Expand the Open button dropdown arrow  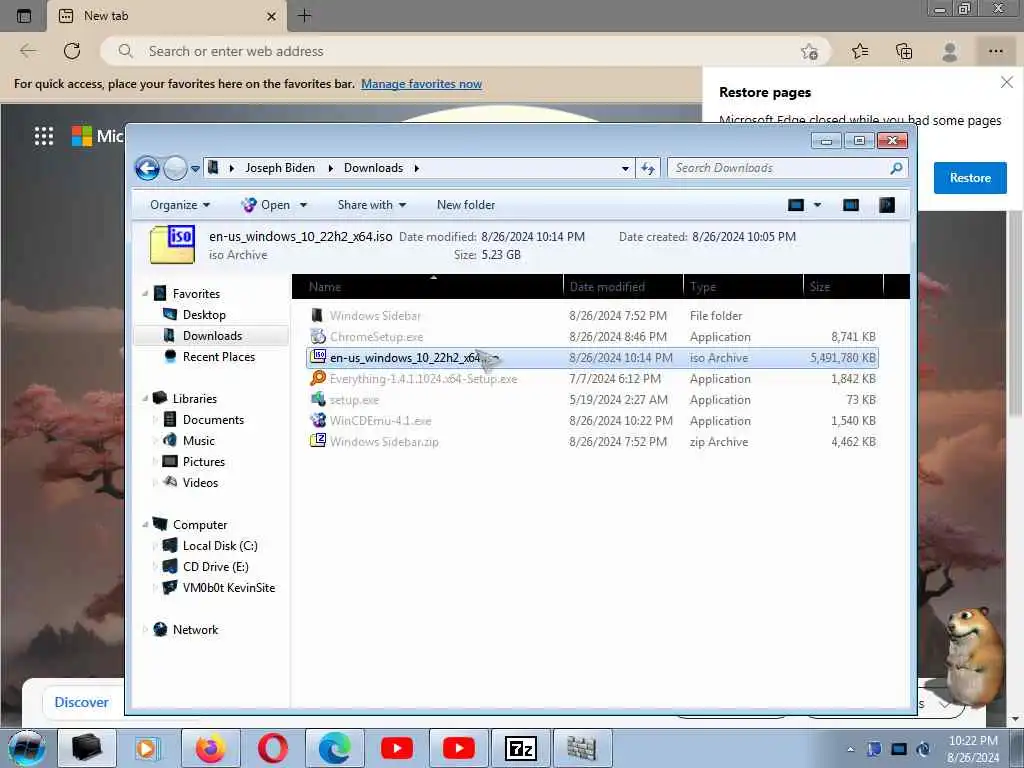pos(303,205)
